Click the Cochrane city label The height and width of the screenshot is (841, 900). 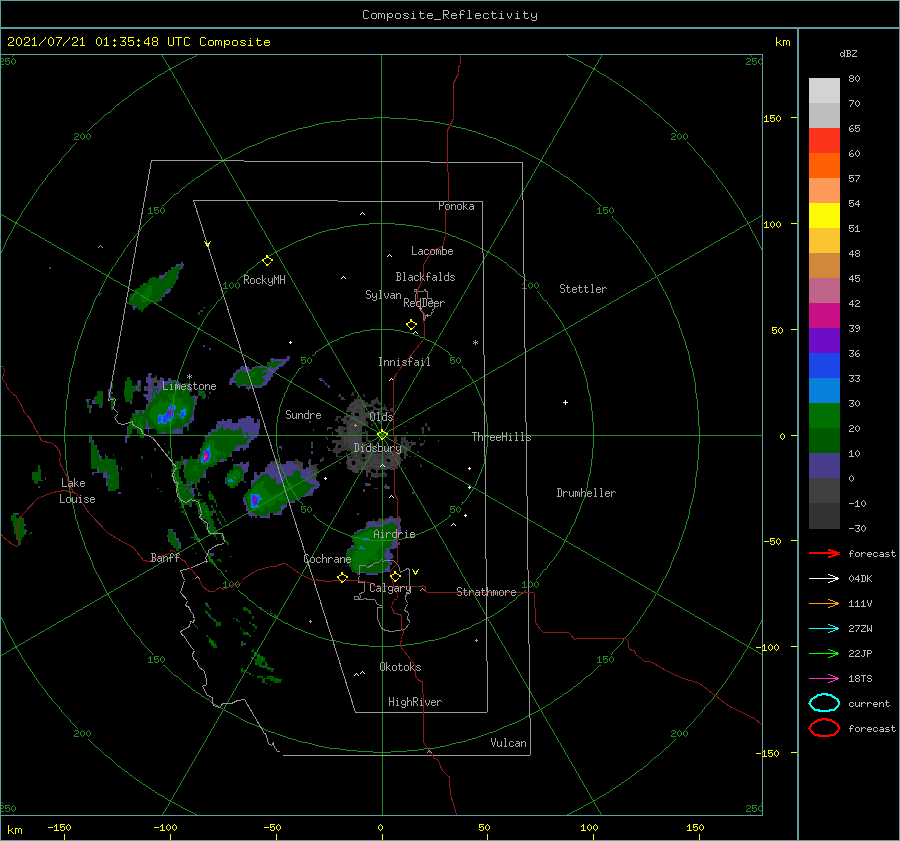pyautogui.click(x=327, y=559)
